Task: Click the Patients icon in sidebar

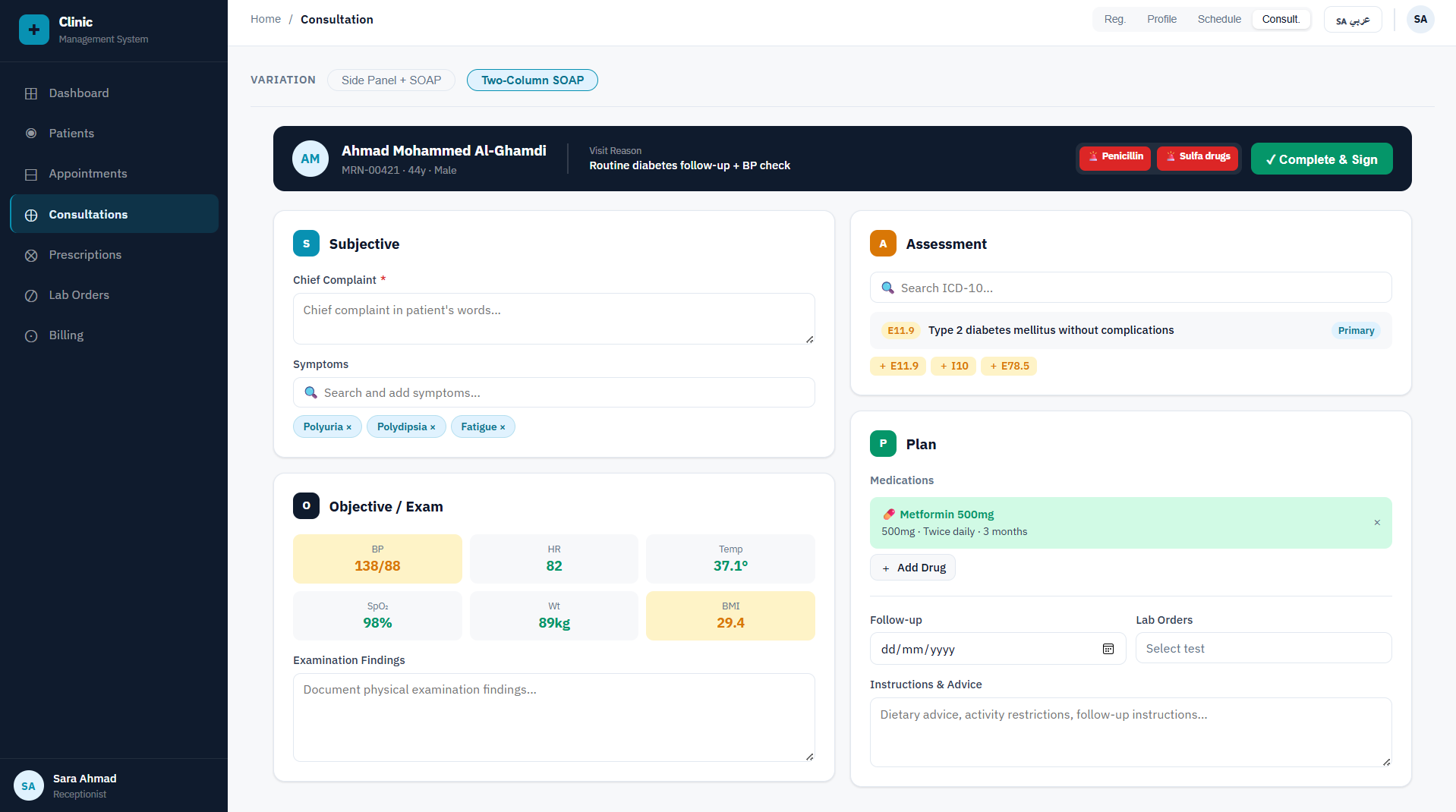Action: 31,134
